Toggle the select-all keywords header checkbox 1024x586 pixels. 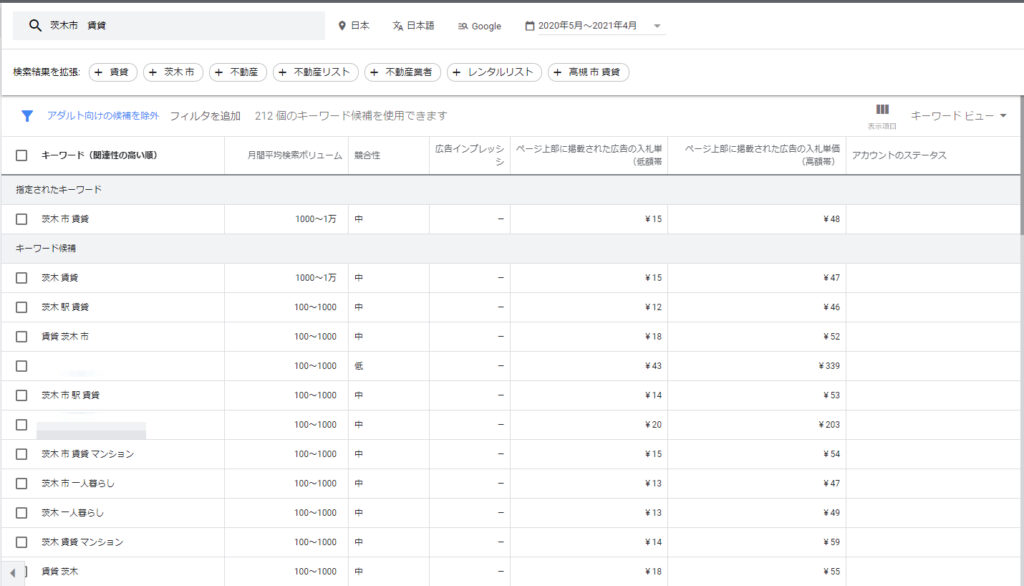click(x=22, y=156)
